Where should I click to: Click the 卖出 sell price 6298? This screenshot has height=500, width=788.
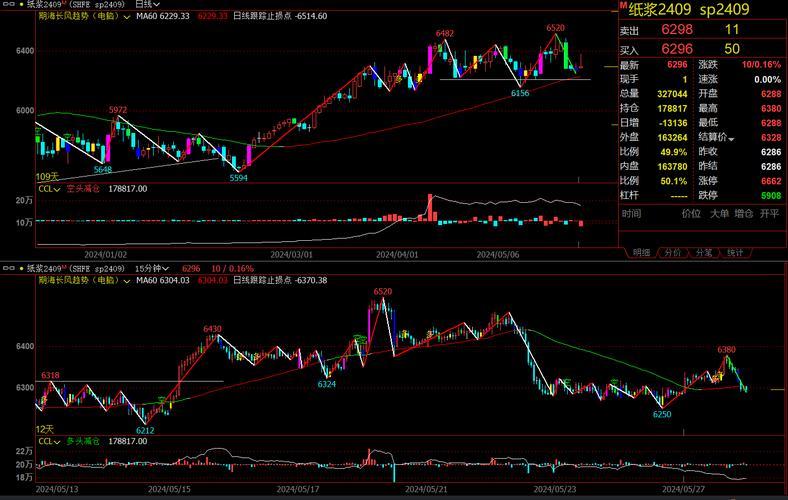point(676,30)
